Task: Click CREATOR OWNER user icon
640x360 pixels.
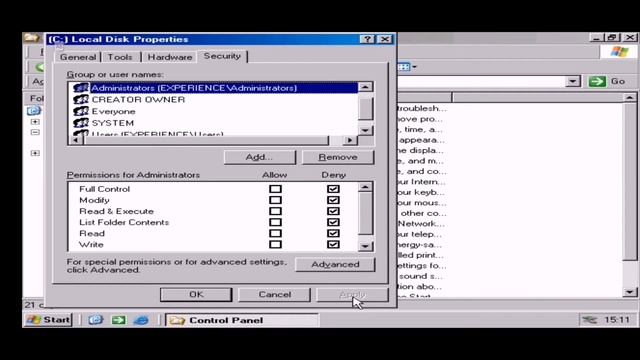Action: pos(81,100)
